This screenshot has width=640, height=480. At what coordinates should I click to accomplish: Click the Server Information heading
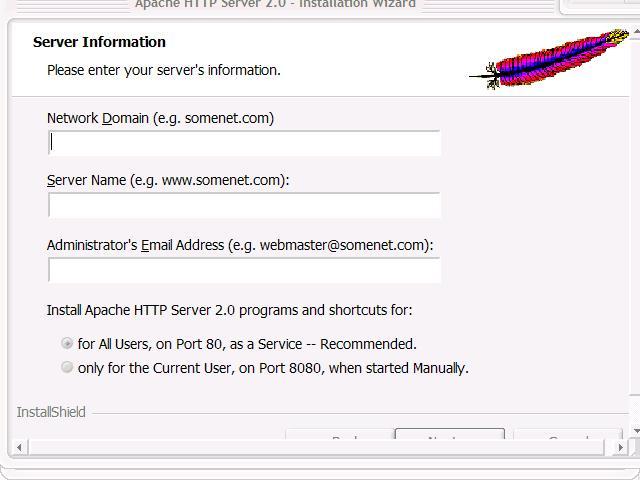coord(99,42)
